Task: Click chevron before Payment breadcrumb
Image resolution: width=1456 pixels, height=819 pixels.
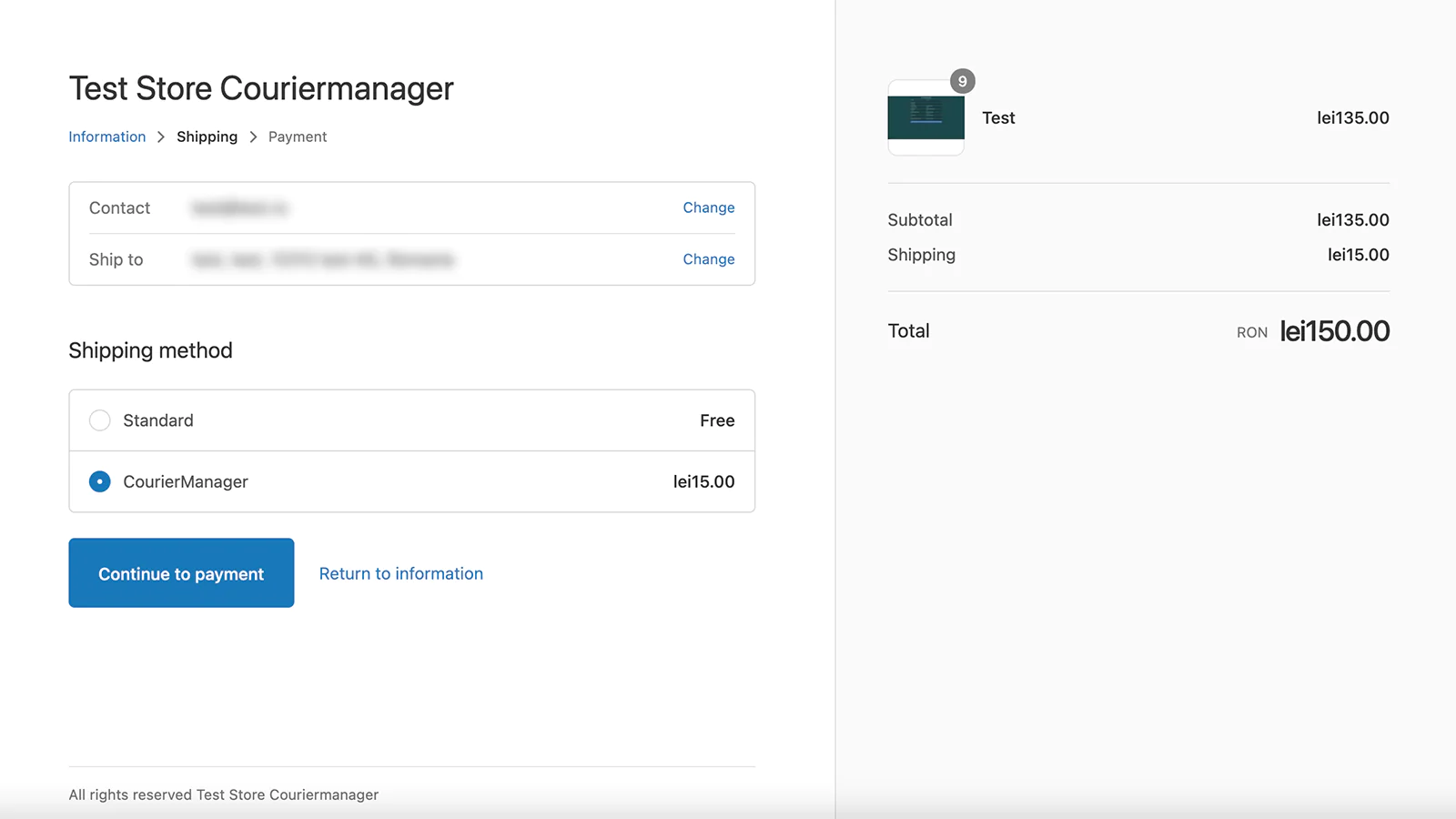Action: click(253, 136)
